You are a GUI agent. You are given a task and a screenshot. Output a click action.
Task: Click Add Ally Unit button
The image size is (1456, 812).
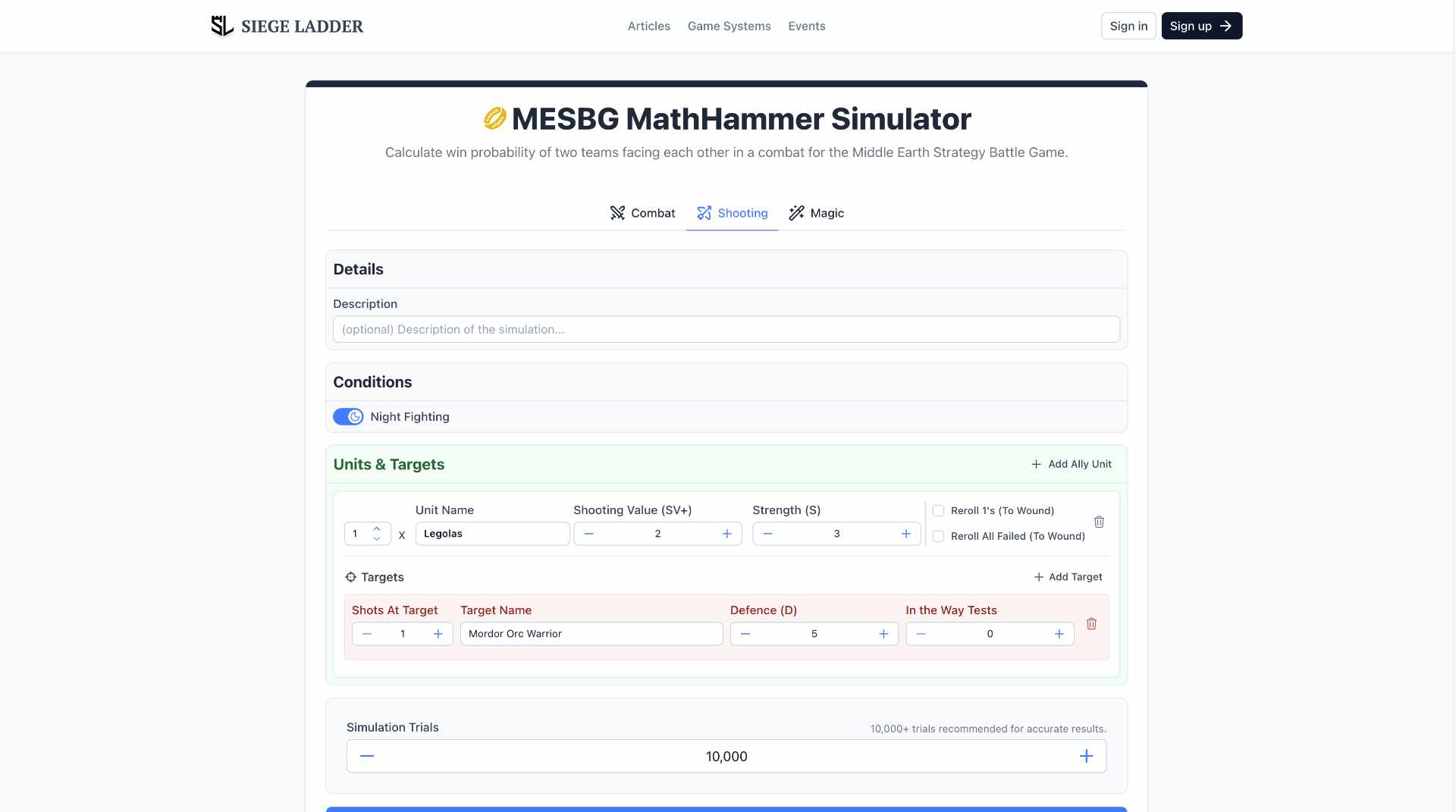[1072, 464]
